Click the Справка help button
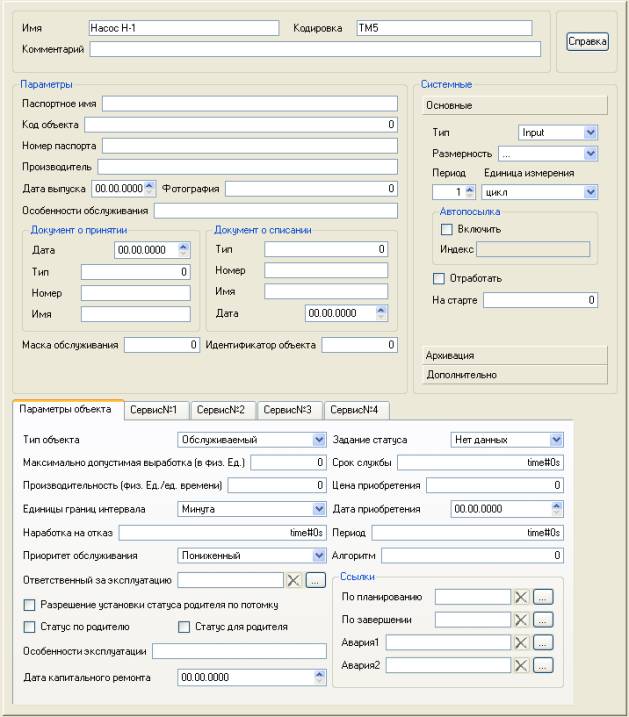629x717 pixels. tap(587, 42)
